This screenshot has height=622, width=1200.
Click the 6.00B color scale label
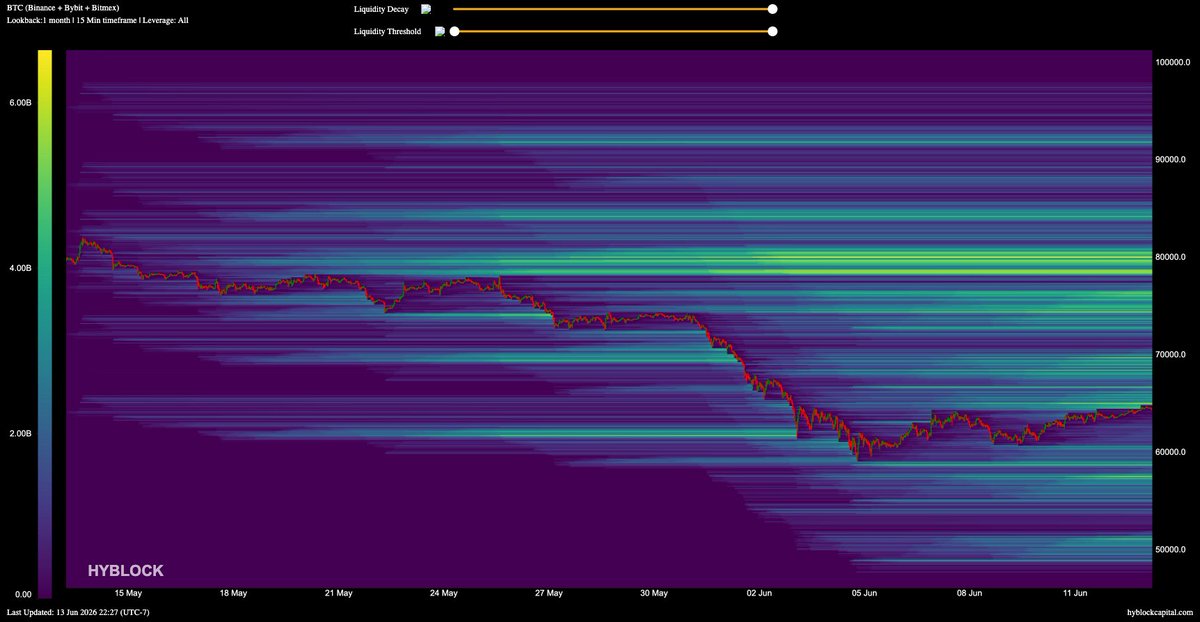21,103
